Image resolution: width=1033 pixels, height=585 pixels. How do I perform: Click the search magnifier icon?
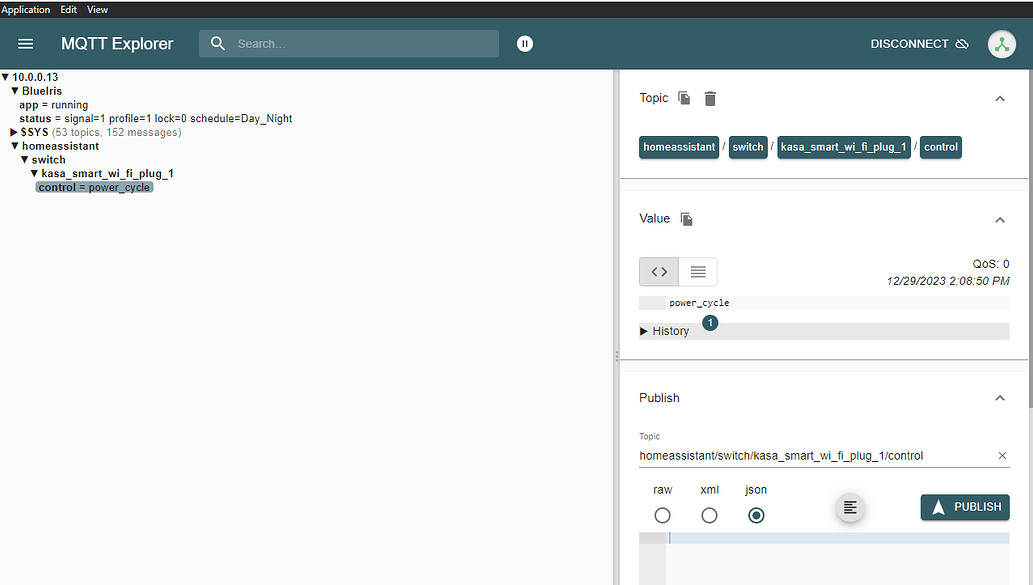coord(217,43)
